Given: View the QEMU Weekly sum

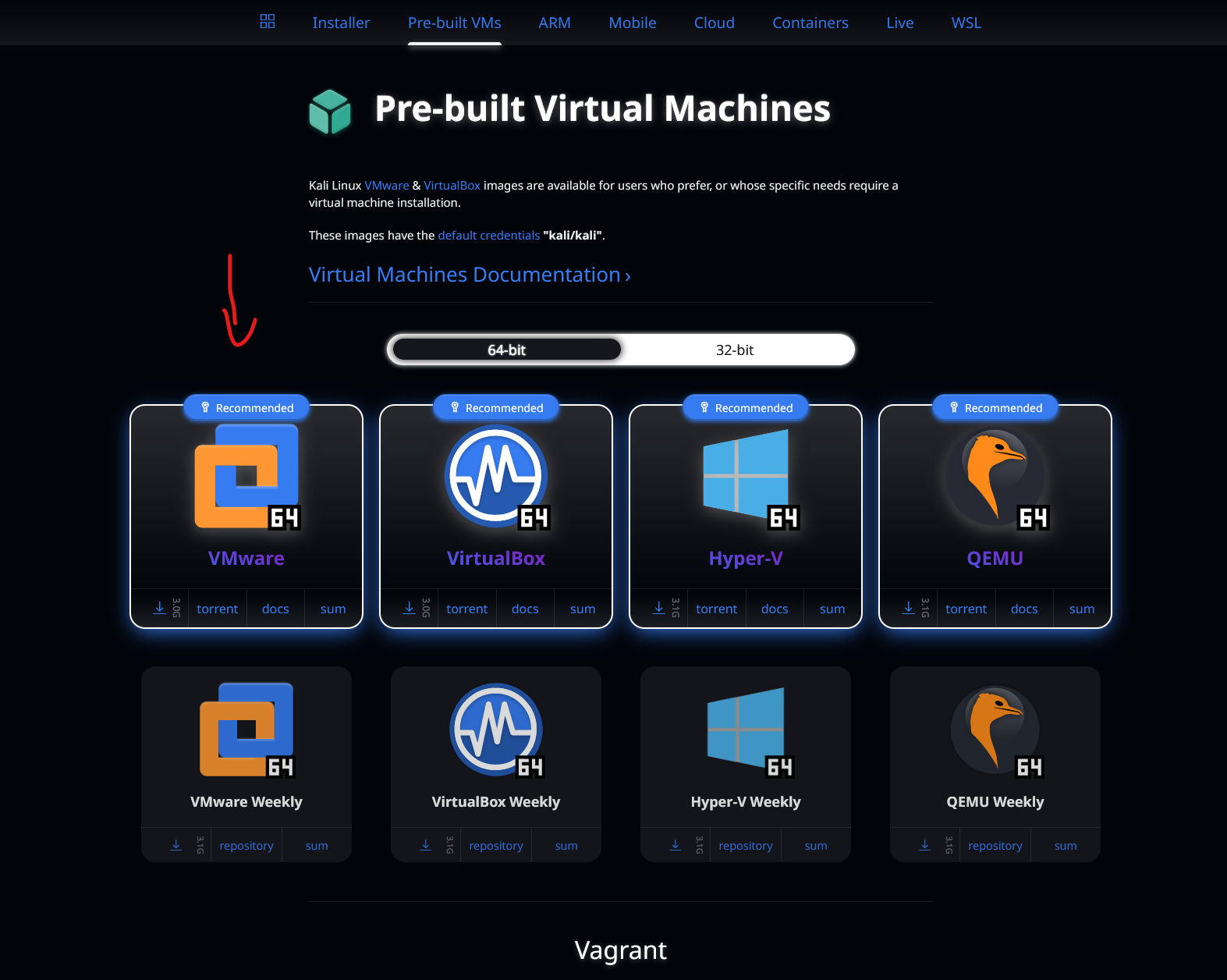Looking at the screenshot, I should [x=1066, y=846].
